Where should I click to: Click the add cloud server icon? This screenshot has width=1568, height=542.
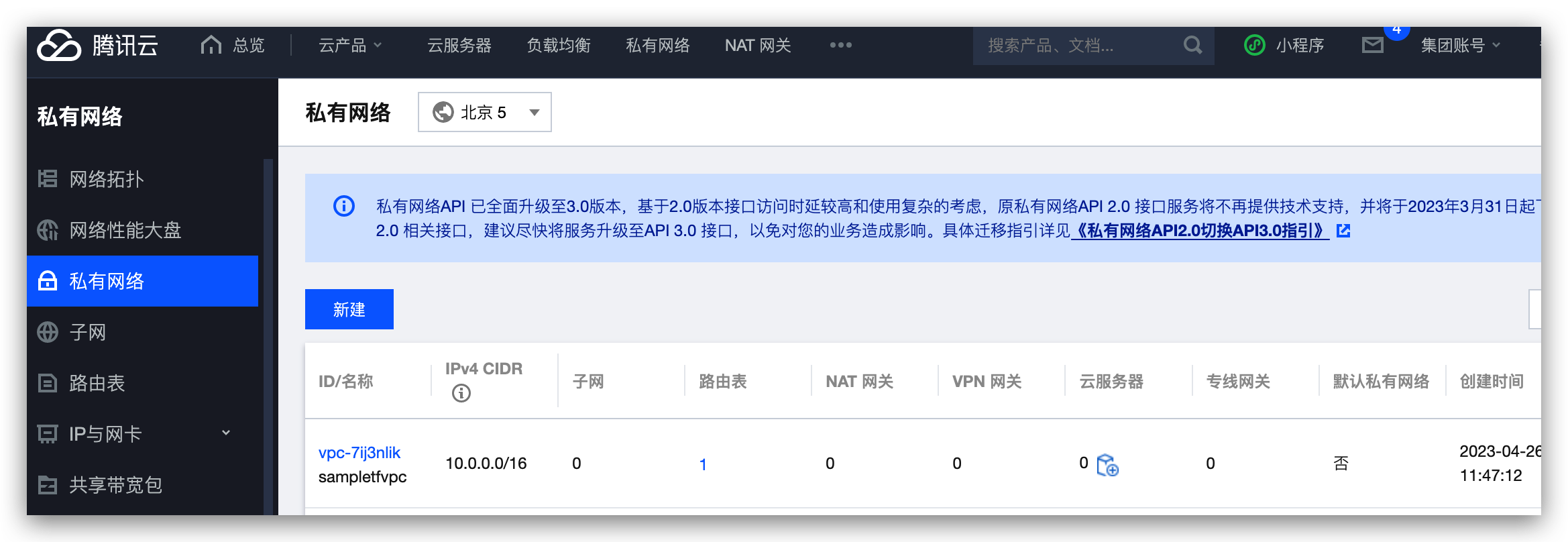1107,464
